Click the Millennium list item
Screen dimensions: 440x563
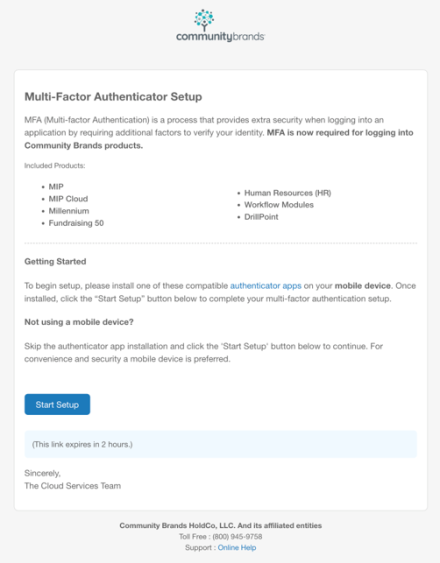pyautogui.click(x=69, y=211)
